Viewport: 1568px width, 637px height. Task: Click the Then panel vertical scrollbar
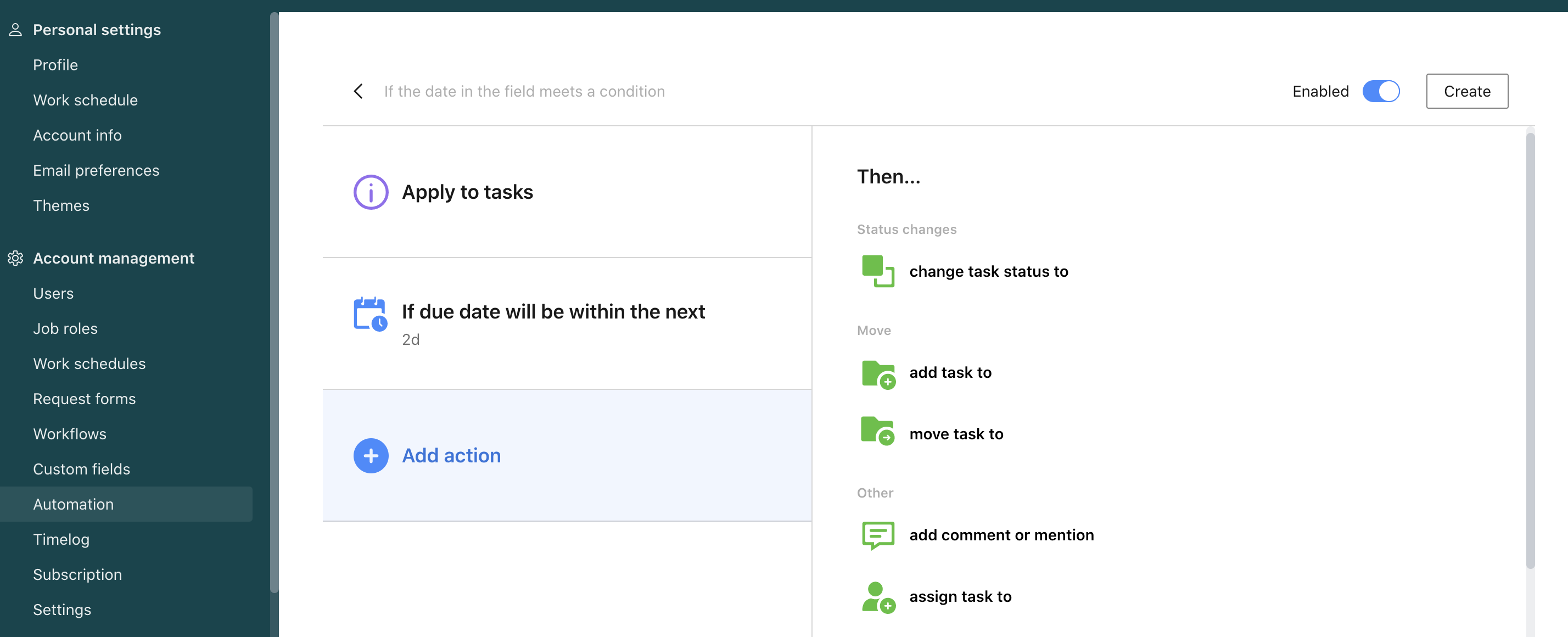[1530, 350]
